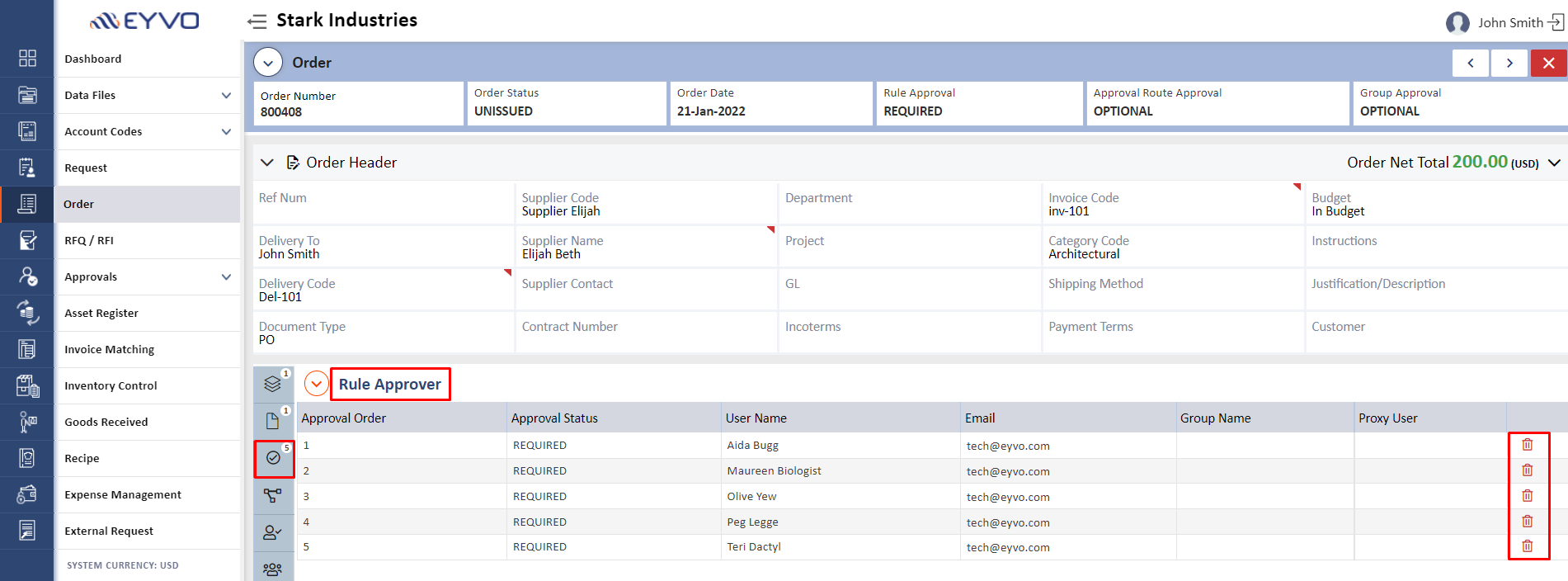Image resolution: width=1568 pixels, height=581 pixels.
Task: Click the Supplier Elijah supplier code value
Action: (x=561, y=211)
